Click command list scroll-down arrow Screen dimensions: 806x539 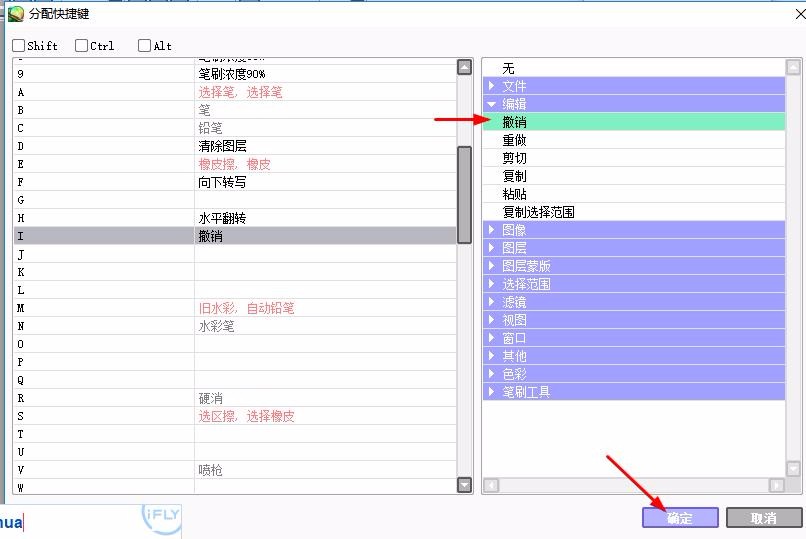pyautogui.click(x=793, y=469)
